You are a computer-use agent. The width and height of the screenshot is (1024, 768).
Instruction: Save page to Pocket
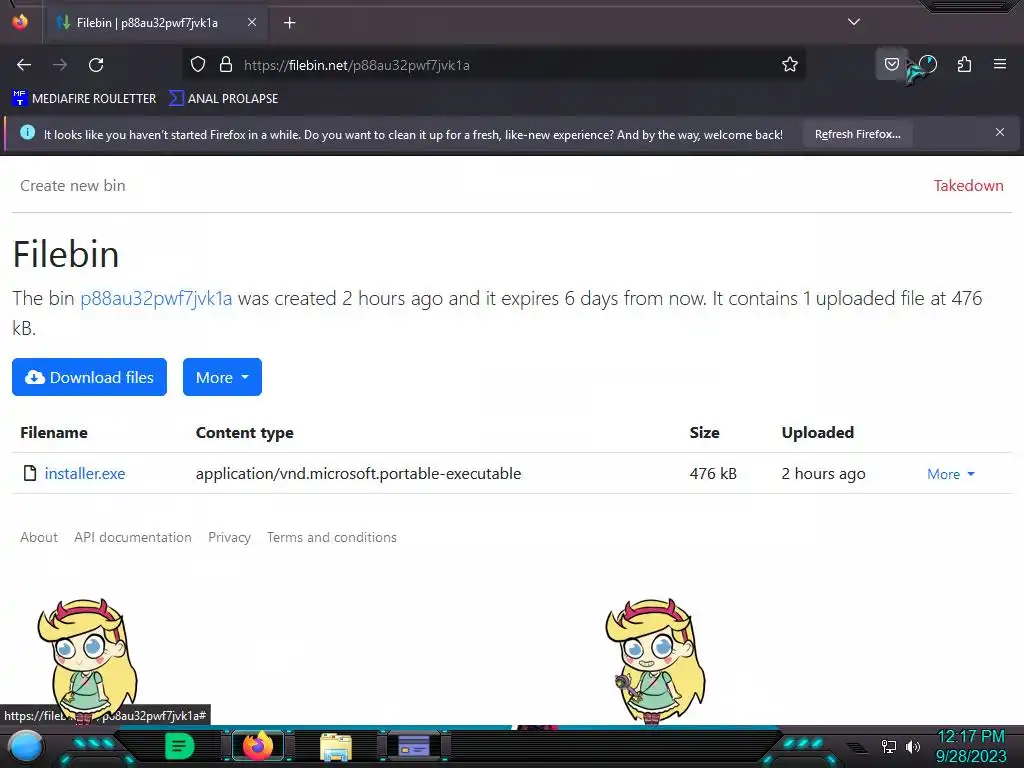891,64
